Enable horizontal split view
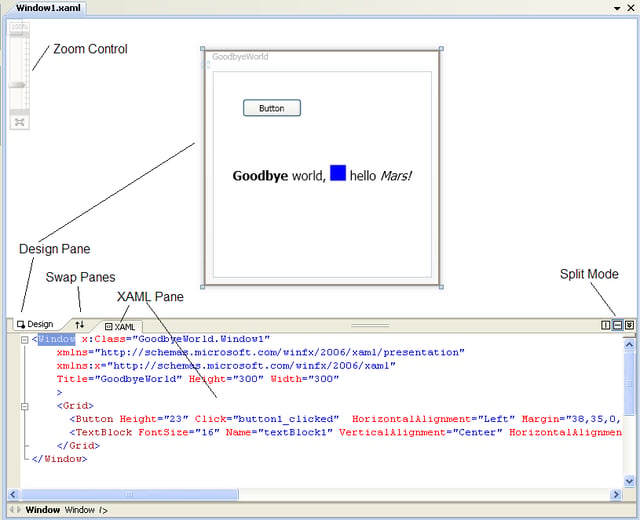The width and height of the screenshot is (640, 520). 618,325
